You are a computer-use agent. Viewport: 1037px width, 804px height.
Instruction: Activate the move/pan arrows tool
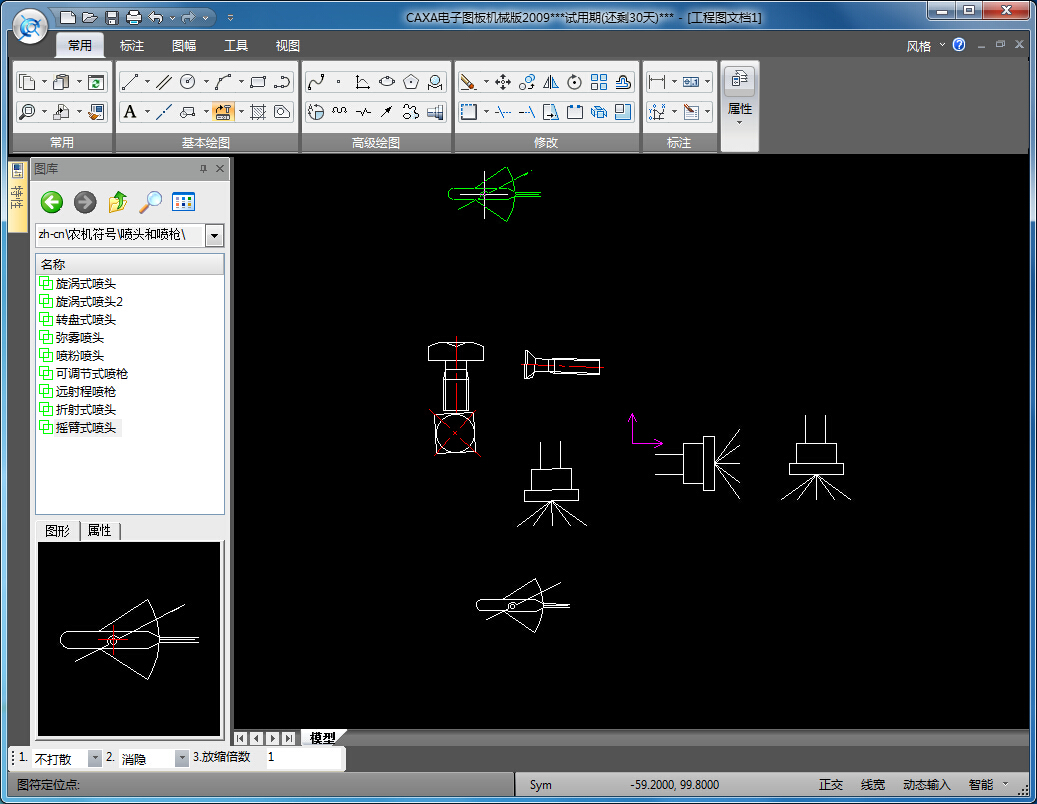[503, 82]
